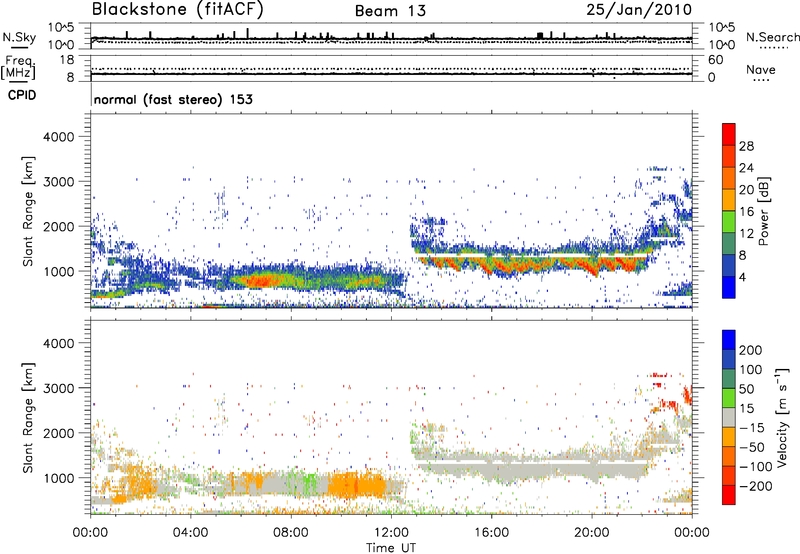This screenshot has width=800, height=554.
Task: Click the '18' frequency axis tick
Action: tap(67, 60)
